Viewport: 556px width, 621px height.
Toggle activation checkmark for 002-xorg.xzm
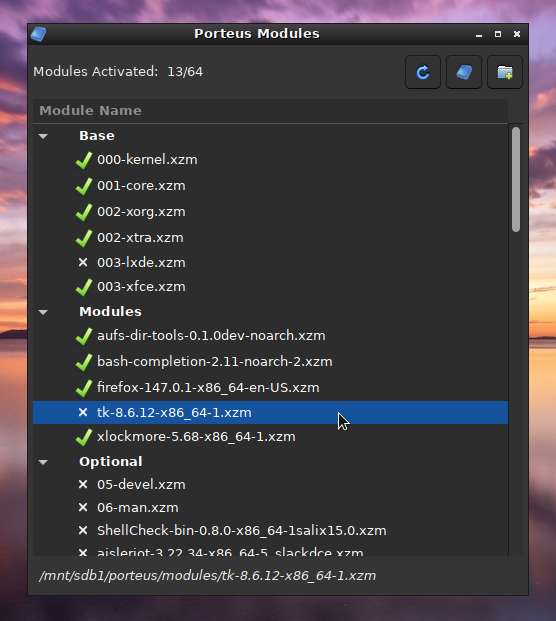tap(84, 212)
